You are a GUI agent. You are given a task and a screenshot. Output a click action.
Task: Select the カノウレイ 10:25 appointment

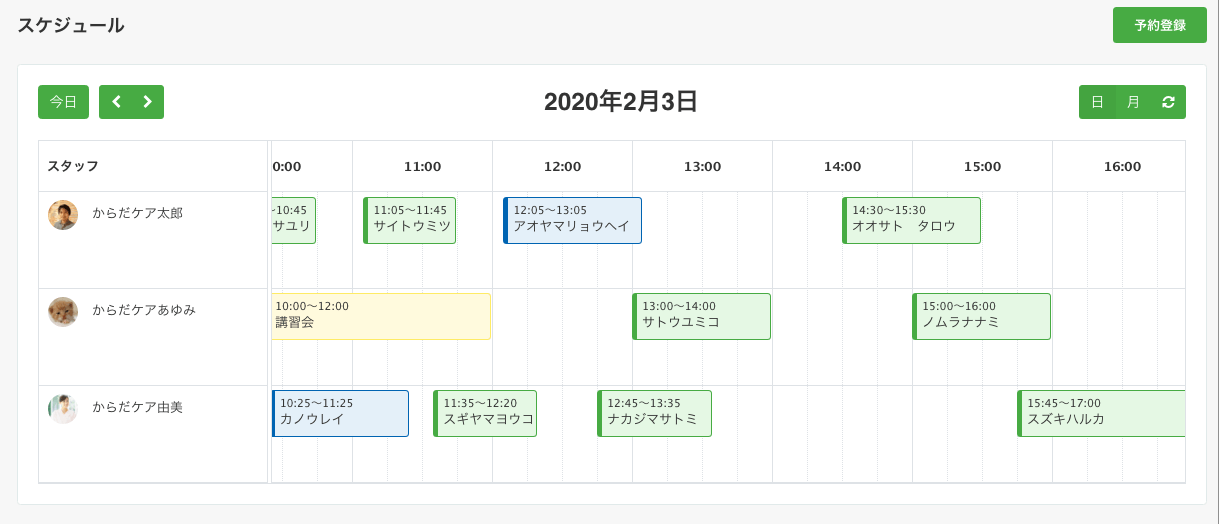click(340, 413)
